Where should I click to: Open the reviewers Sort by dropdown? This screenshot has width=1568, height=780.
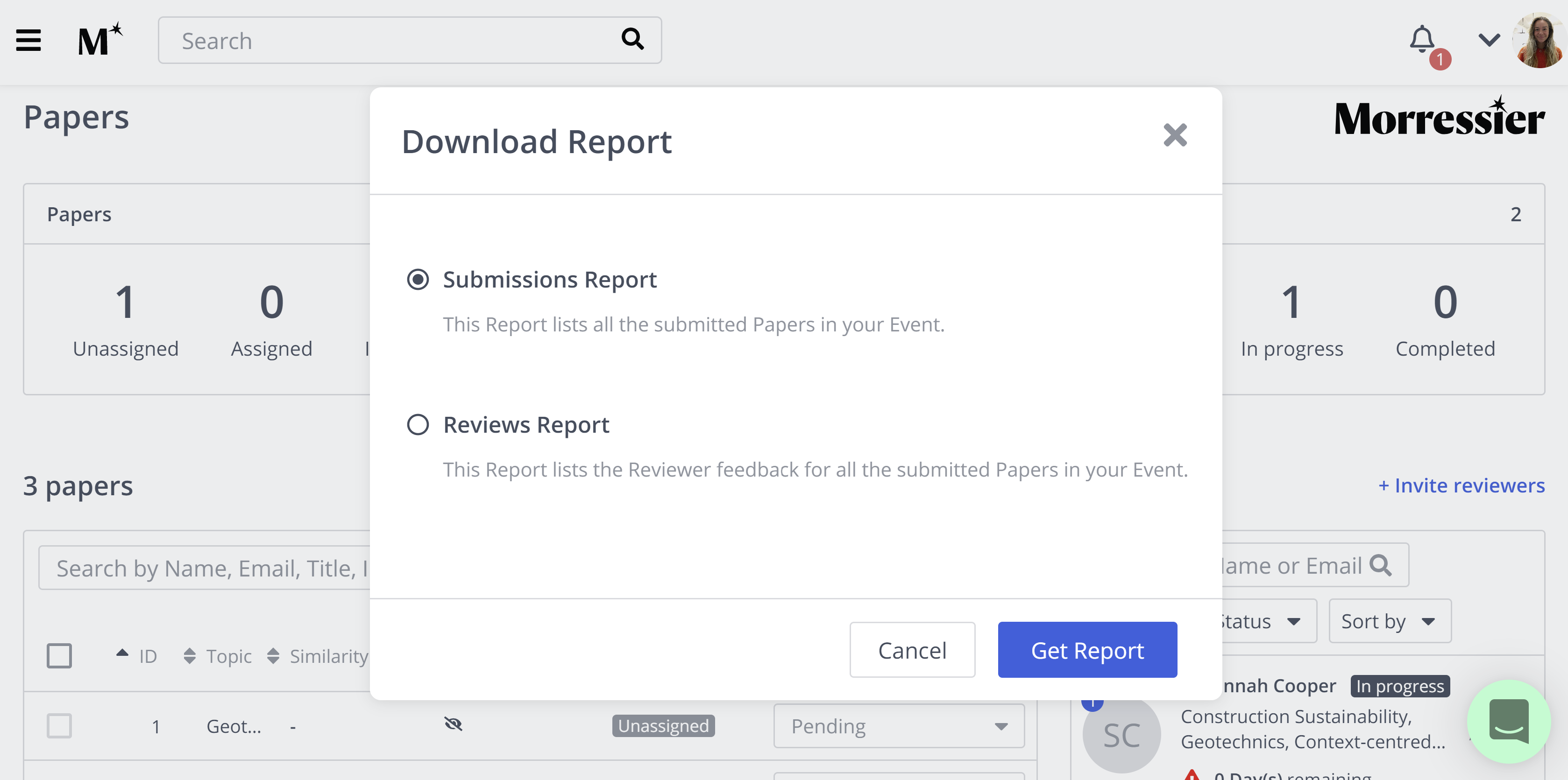pyautogui.click(x=1390, y=621)
